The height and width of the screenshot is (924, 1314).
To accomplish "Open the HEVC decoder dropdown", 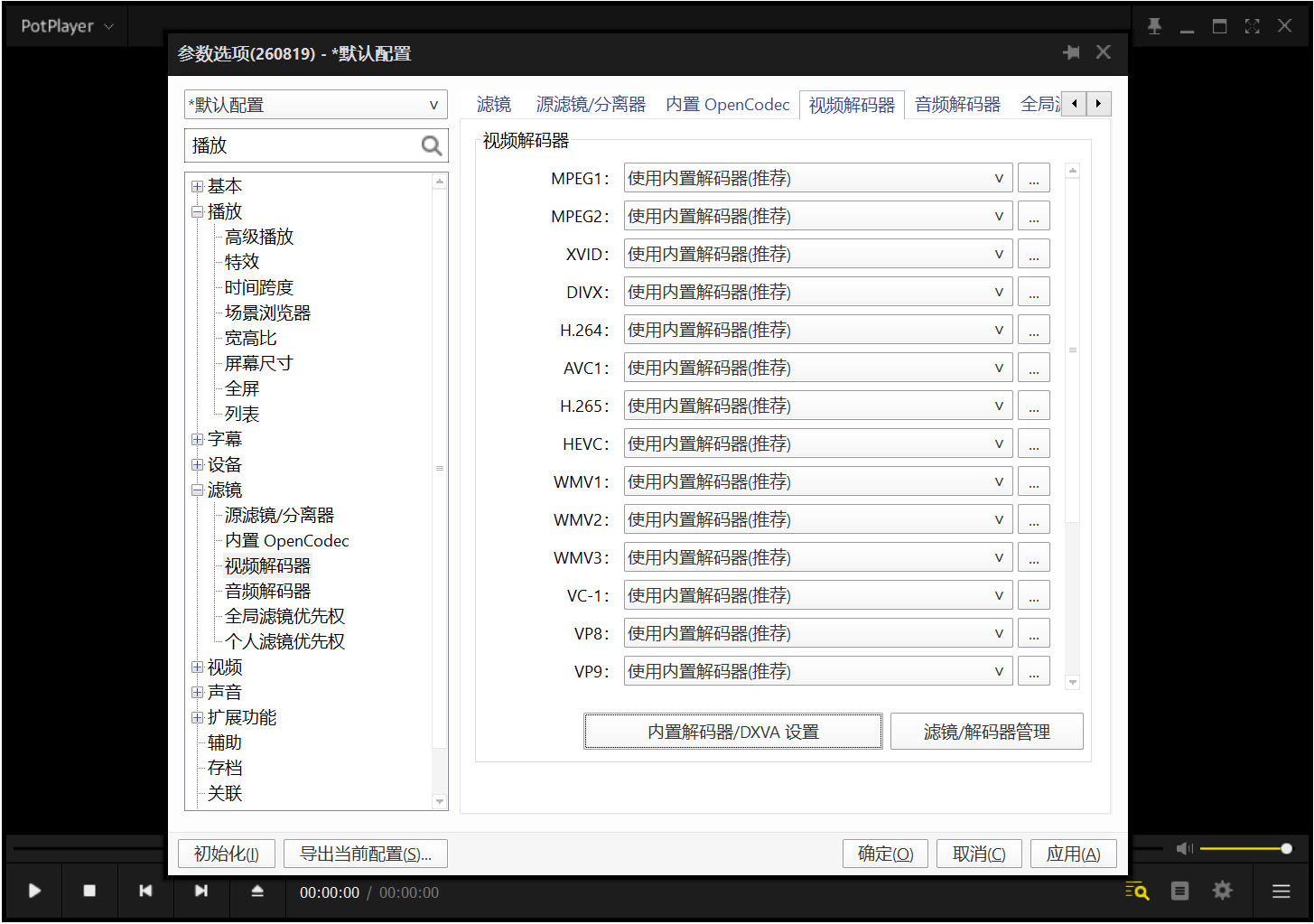I will pyautogui.click(x=818, y=444).
